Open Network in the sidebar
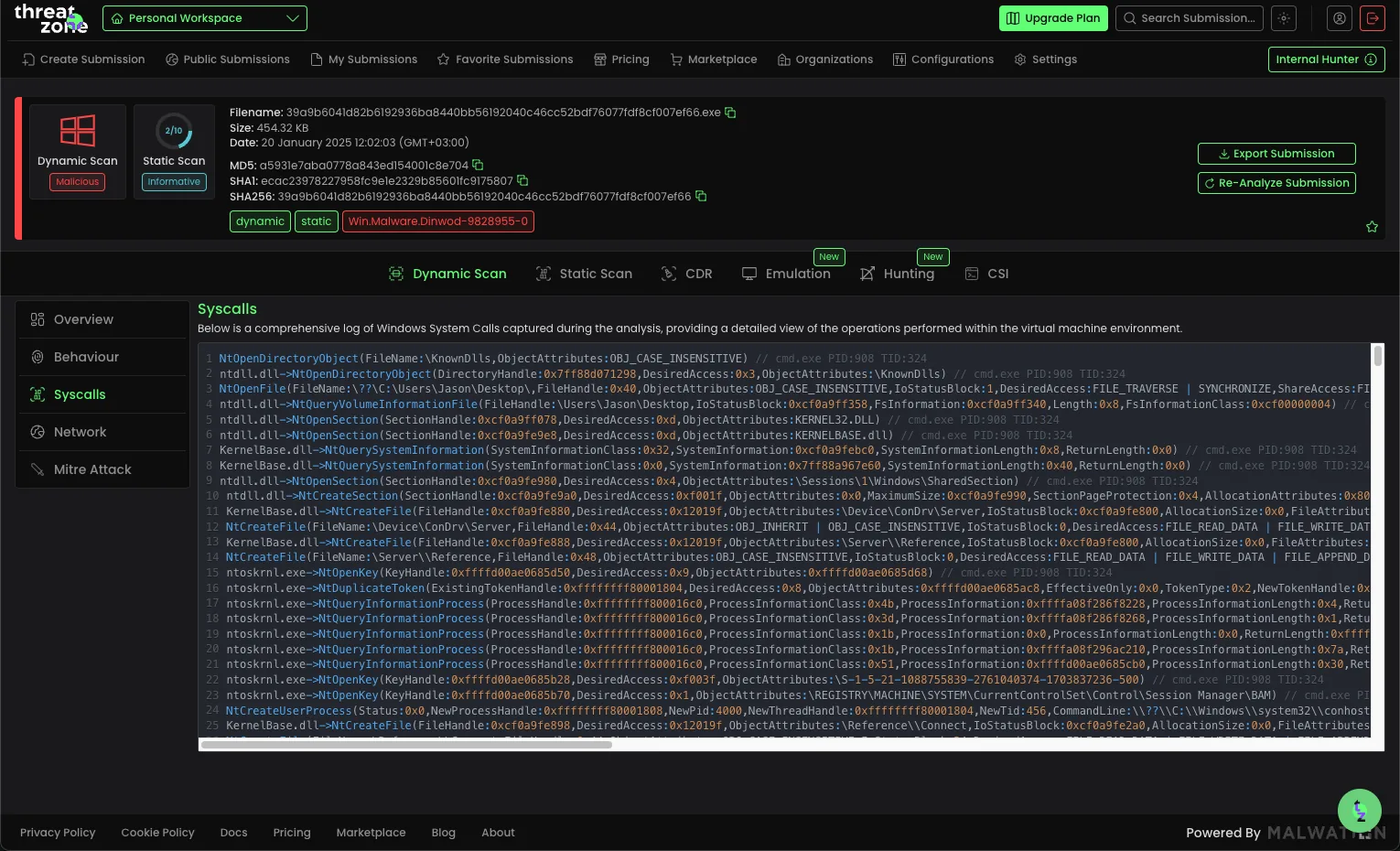 pyautogui.click(x=102, y=432)
